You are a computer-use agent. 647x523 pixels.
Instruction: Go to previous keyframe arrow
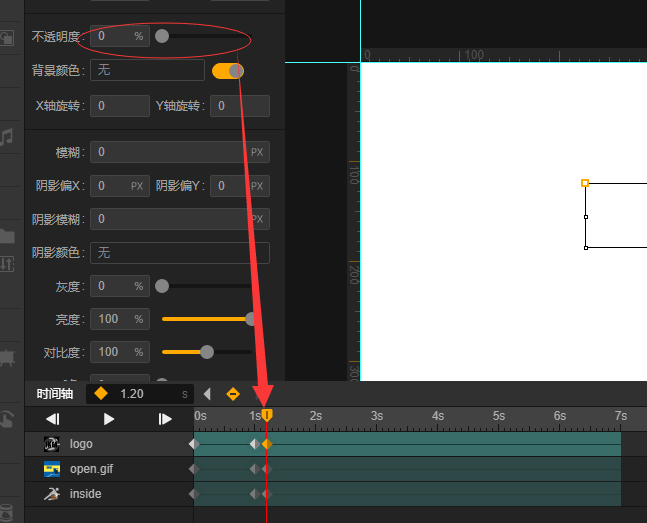208,394
